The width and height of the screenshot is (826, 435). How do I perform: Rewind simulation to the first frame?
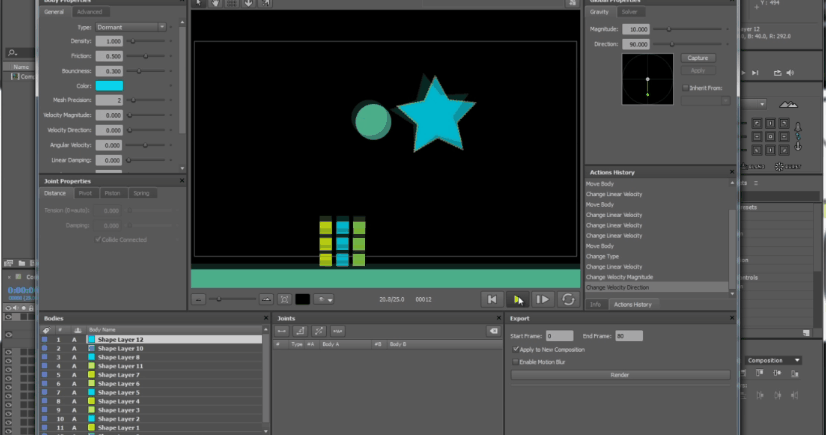point(492,299)
